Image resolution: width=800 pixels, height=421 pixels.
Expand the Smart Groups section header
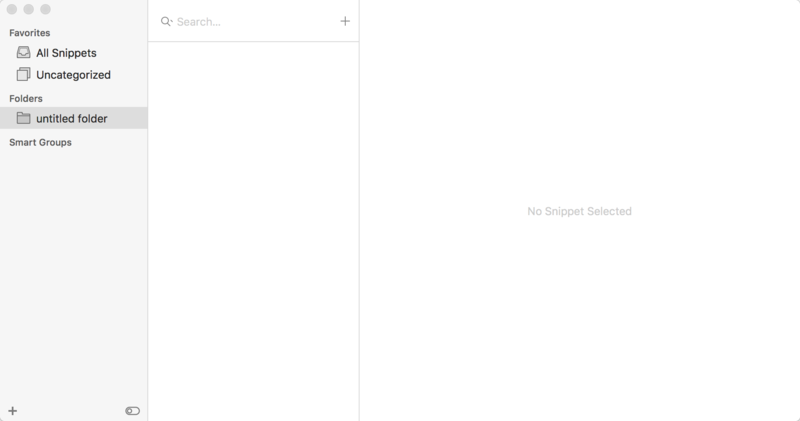coord(40,142)
